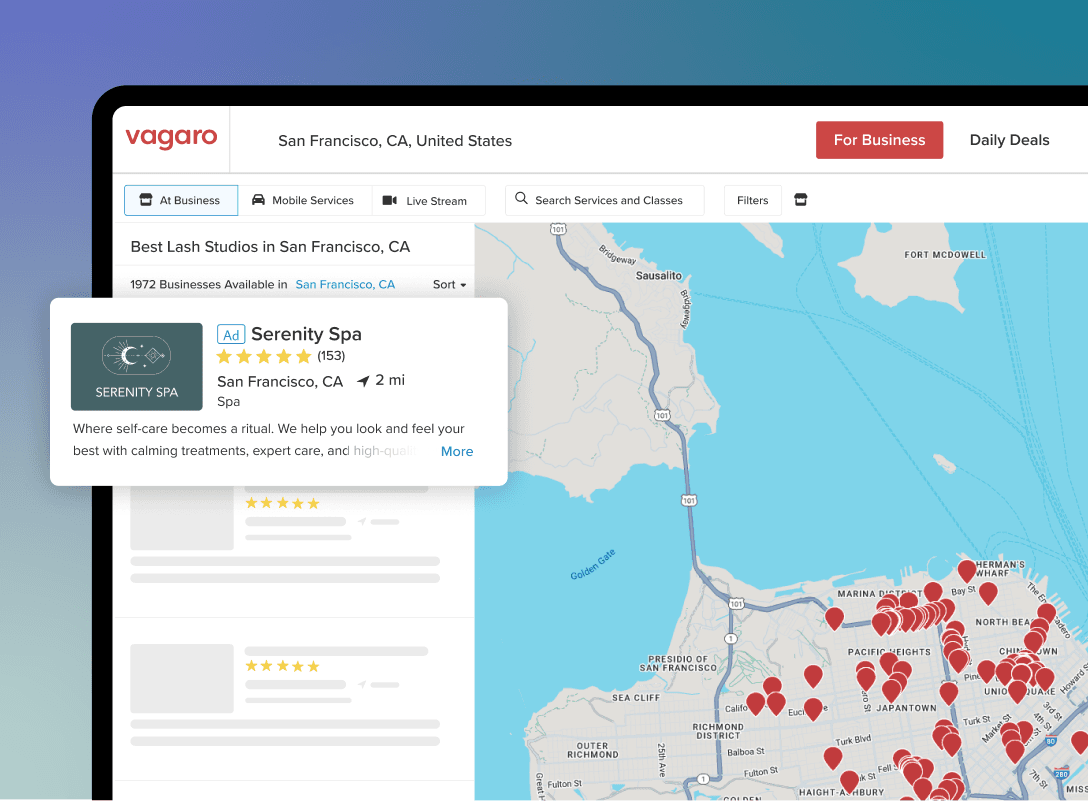Click the Search Services and Classes field

pyautogui.click(x=608, y=200)
